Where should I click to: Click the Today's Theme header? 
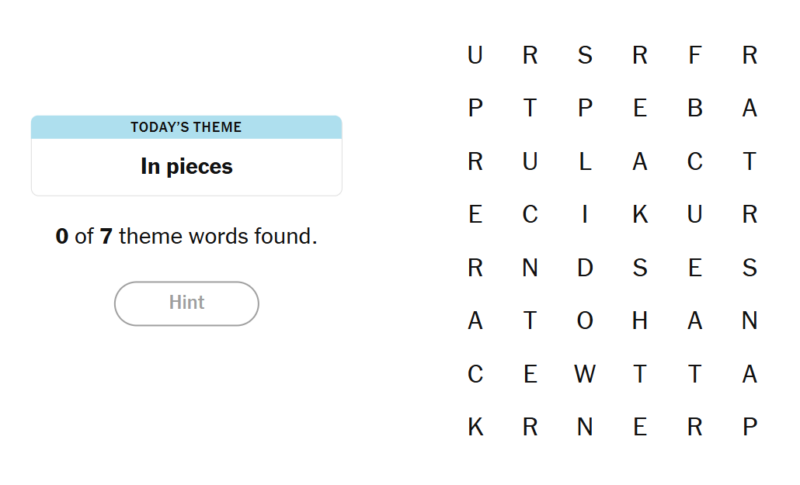pyautogui.click(x=186, y=127)
